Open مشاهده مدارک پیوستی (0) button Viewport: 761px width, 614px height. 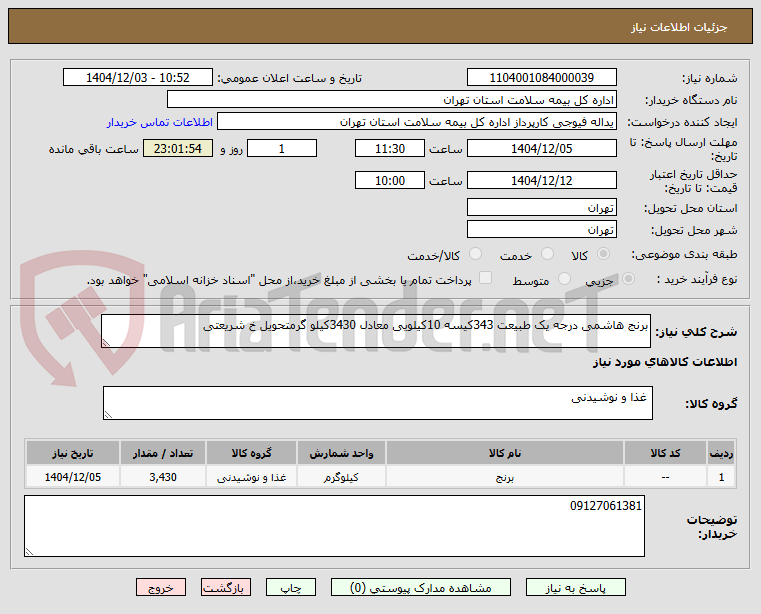click(421, 587)
